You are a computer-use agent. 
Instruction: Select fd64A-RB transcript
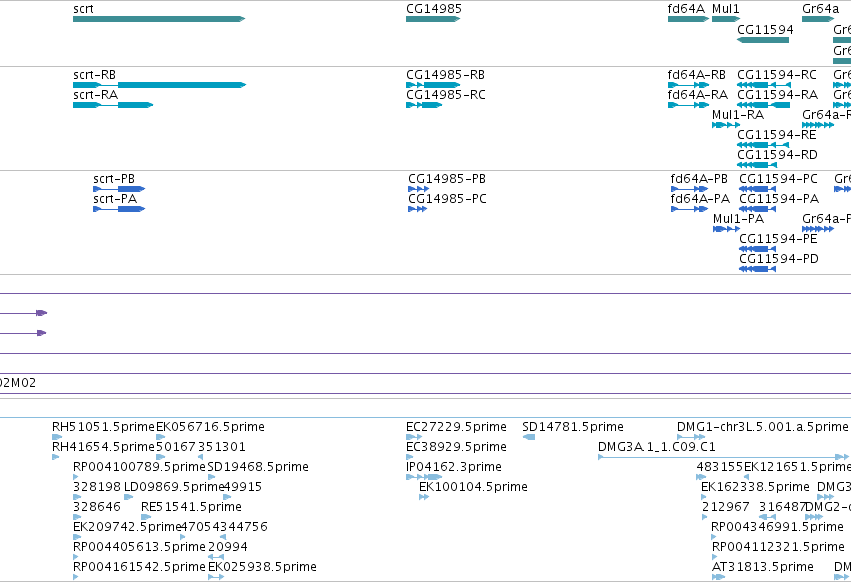688,85
